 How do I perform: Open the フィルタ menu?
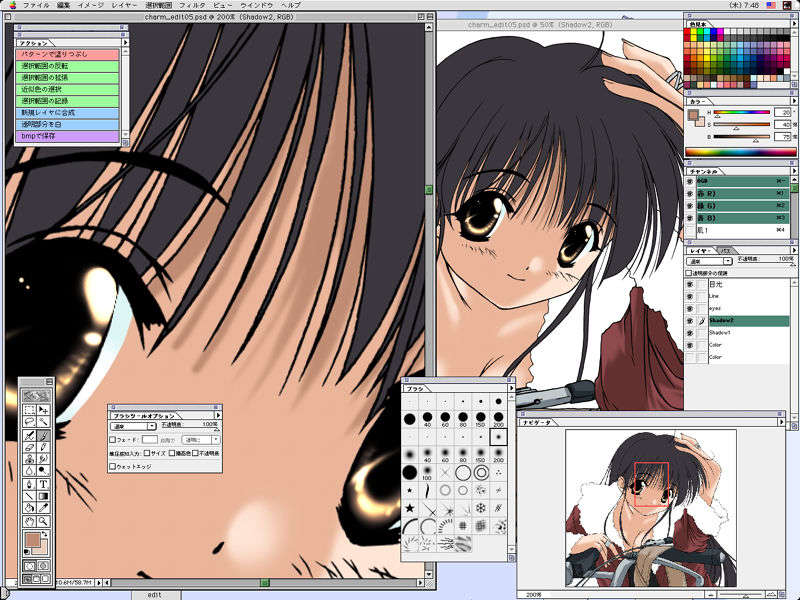point(192,5)
